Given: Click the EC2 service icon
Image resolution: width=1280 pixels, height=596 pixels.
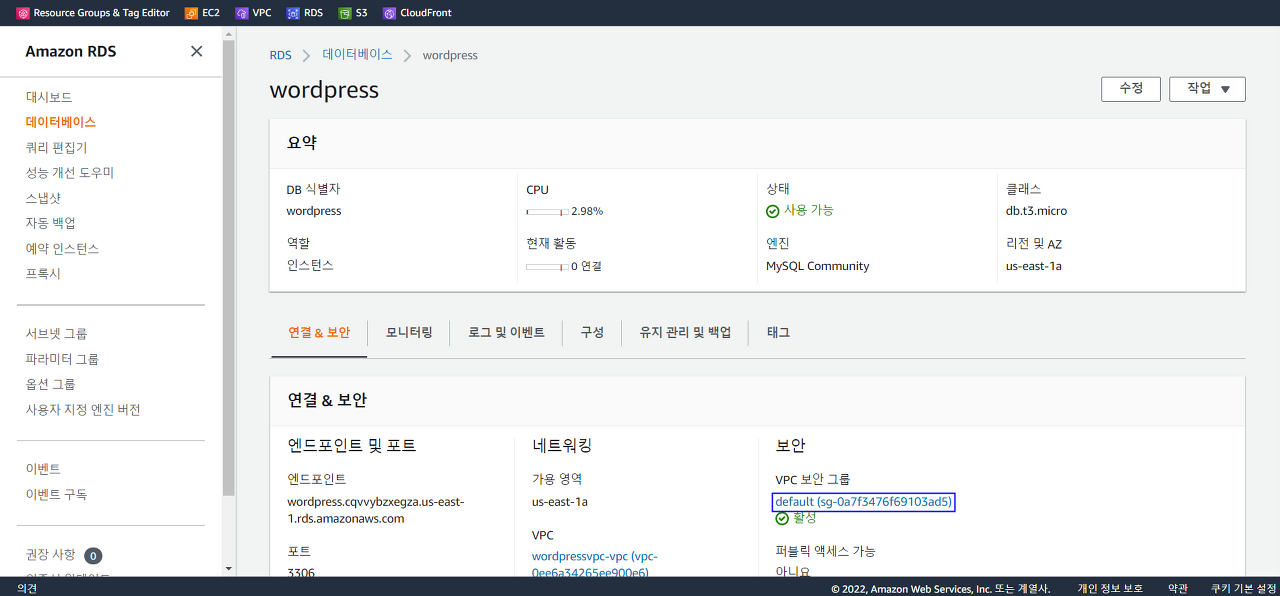Looking at the screenshot, I should (191, 13).
